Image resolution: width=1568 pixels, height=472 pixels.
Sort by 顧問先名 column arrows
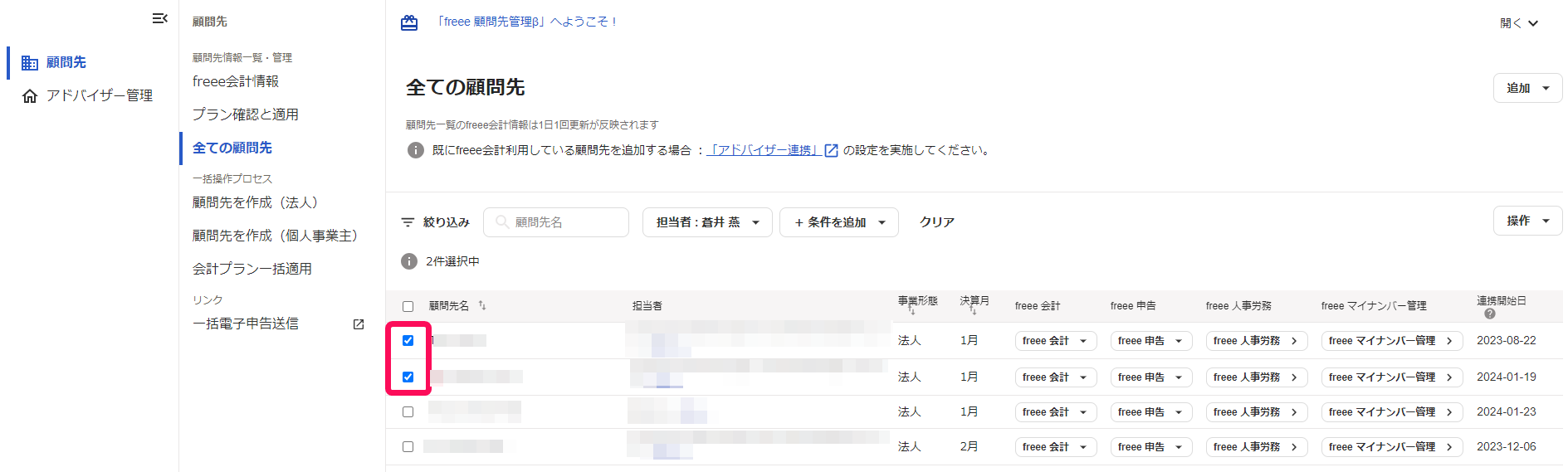[x=482, y=305]
